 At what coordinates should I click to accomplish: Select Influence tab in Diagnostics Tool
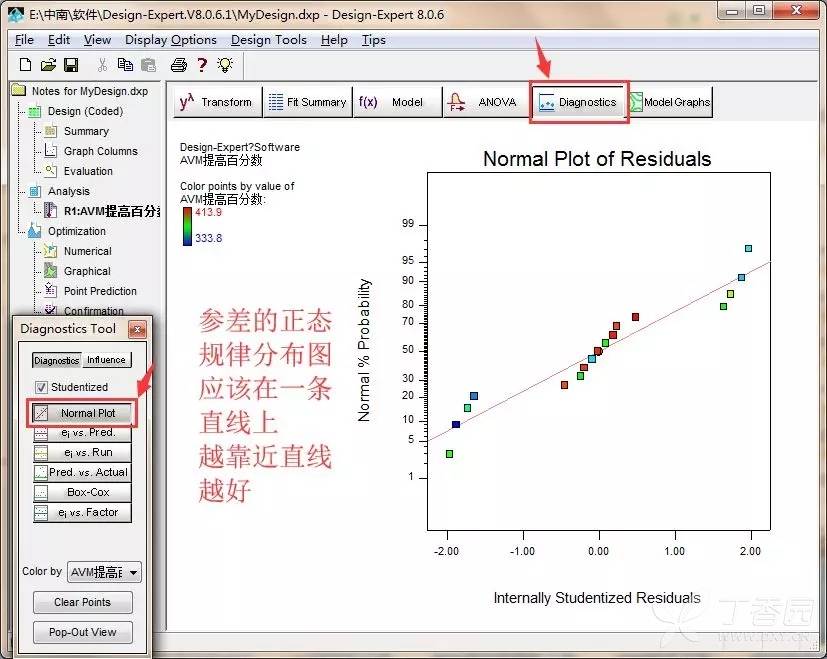click(x=106, y=360)
